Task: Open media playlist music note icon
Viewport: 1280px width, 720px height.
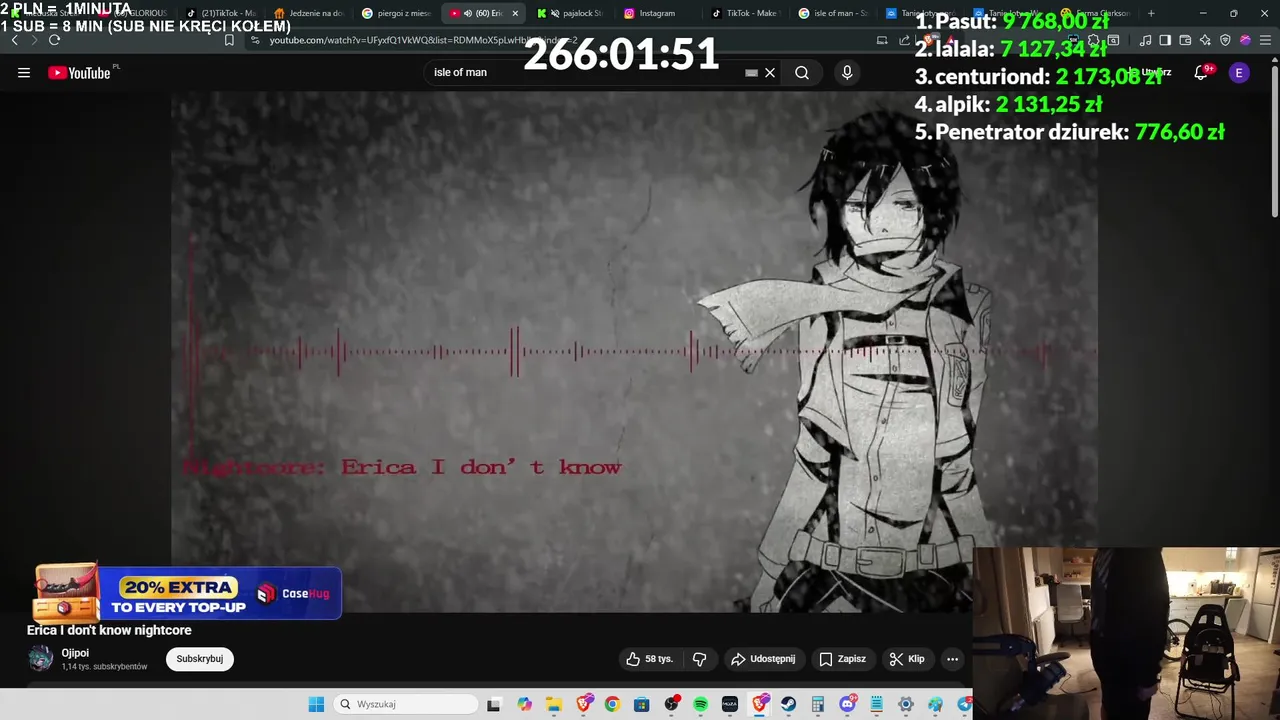Action: click(x=1145, y=40)
